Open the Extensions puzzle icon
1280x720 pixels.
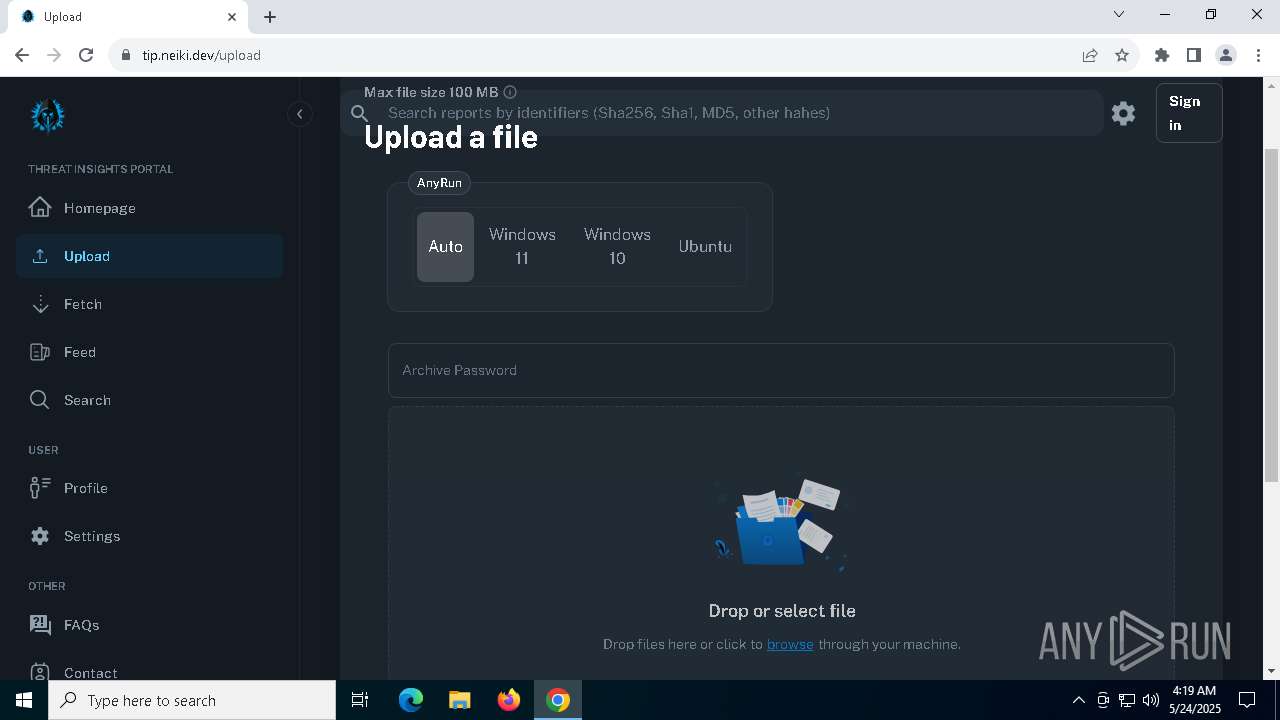1162,55
